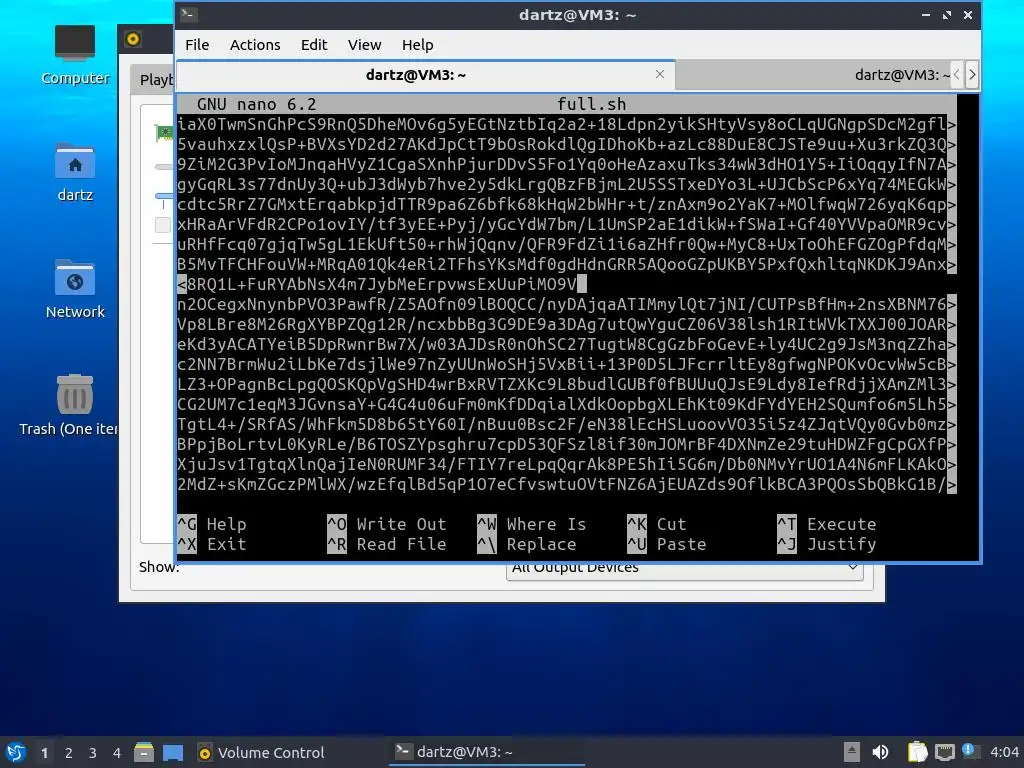Image resolution: width=1024 pixels, height=768 pixels.
Task: Click the tab scroll right arrow
Action: pos(972,74)
